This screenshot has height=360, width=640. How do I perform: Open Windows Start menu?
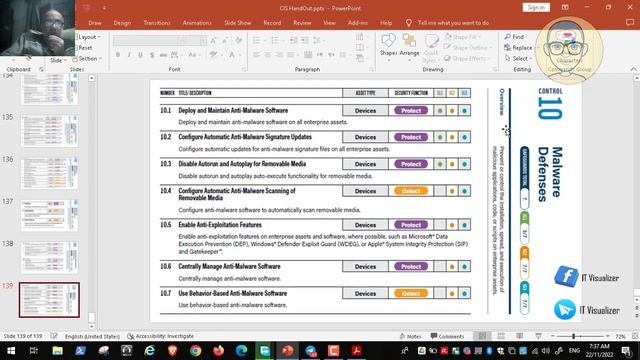tap(11, 351)
